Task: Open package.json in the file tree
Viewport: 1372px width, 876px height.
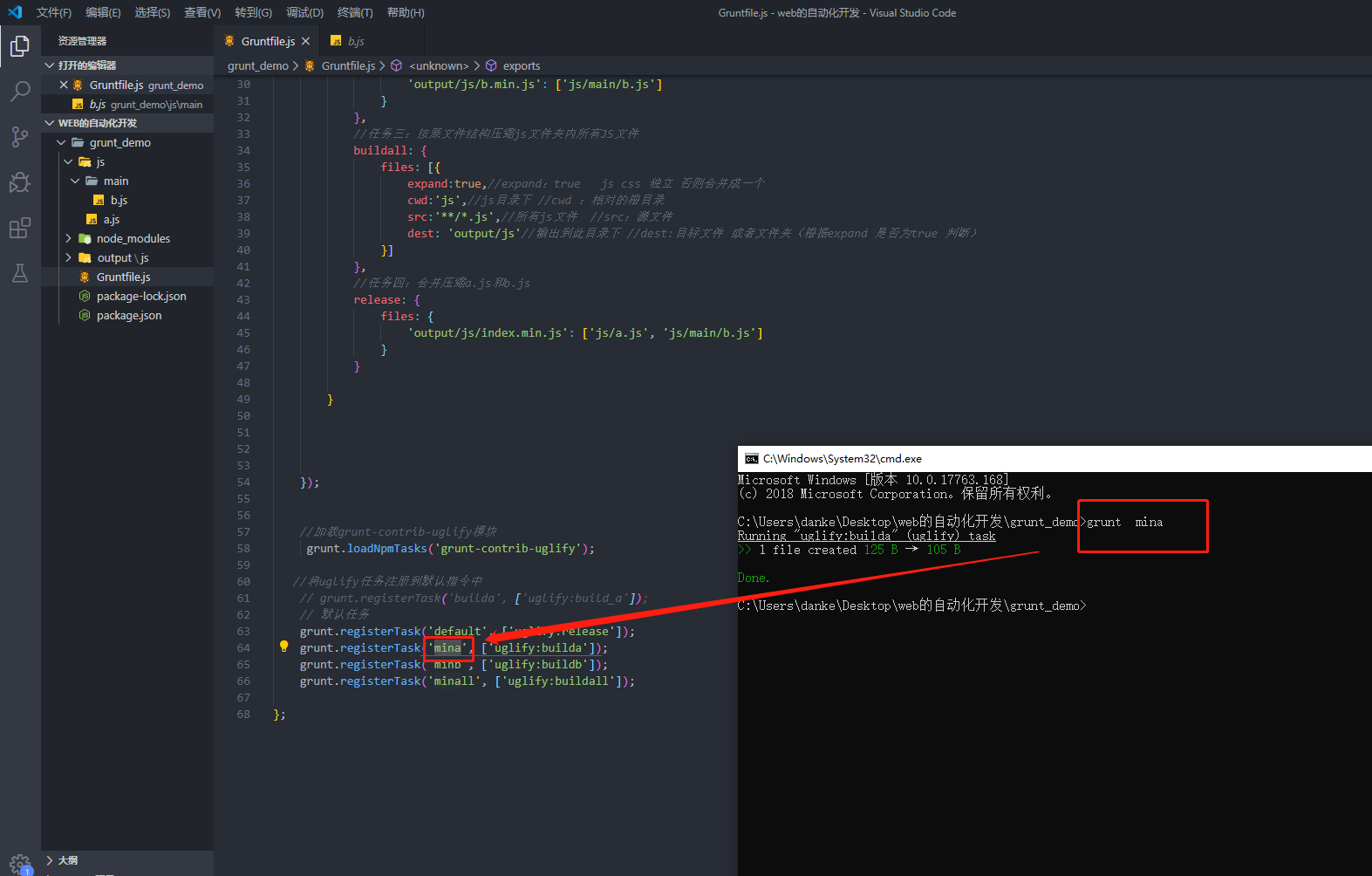Action: pyautogui.click(x=129, y=315)
